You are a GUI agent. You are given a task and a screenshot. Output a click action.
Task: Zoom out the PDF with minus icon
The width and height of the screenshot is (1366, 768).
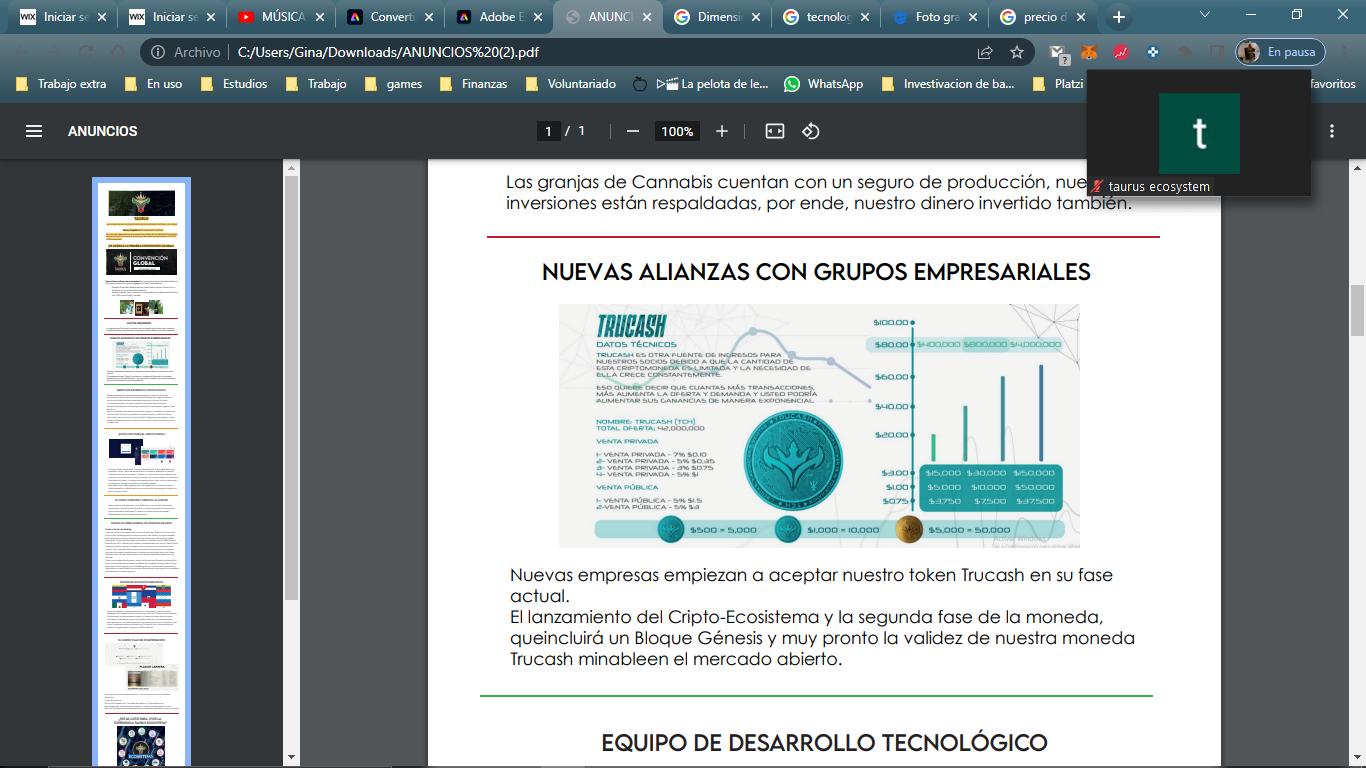632,131
